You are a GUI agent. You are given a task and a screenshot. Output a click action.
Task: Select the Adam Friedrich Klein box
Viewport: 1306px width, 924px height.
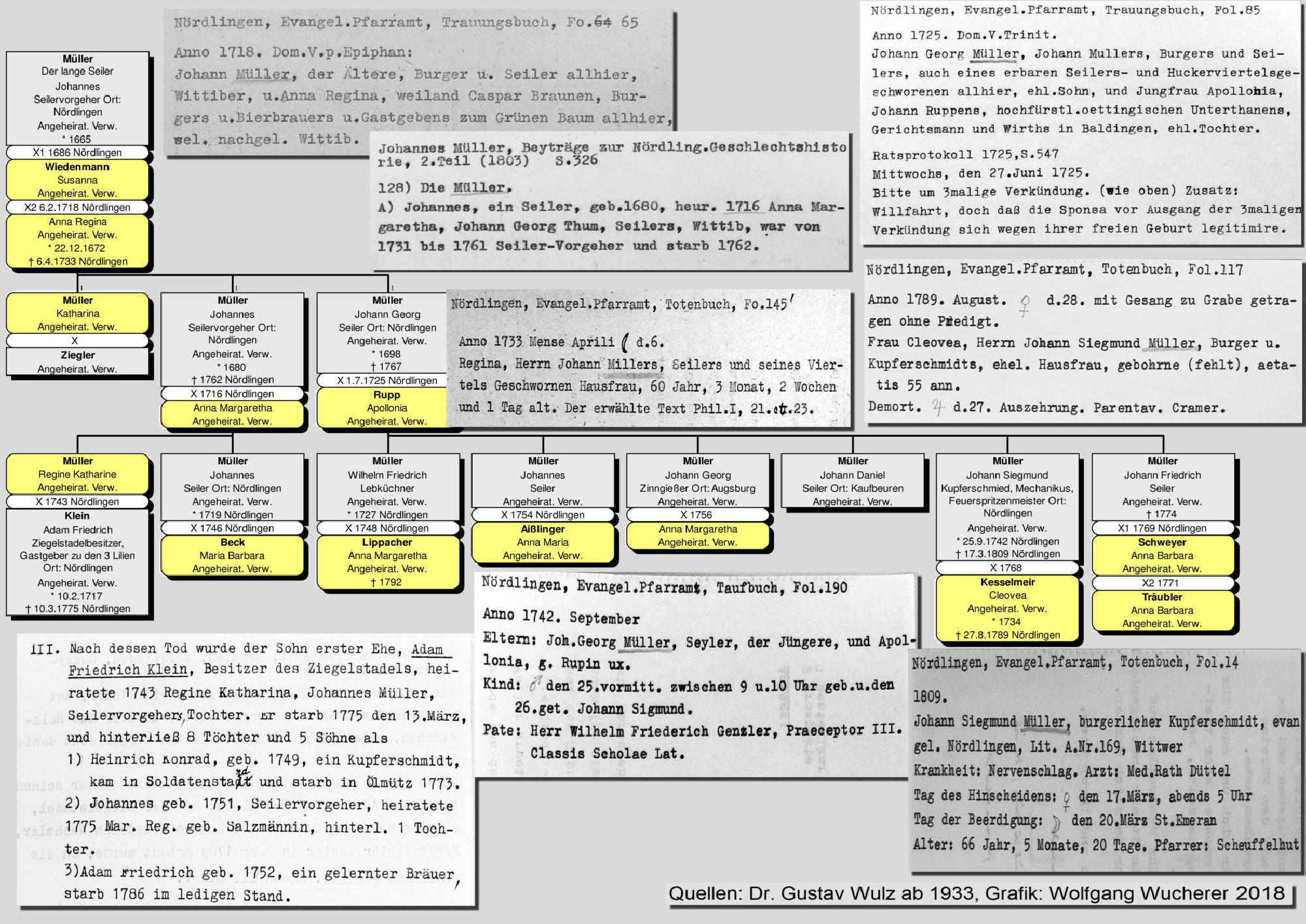[x=78, y=562]
